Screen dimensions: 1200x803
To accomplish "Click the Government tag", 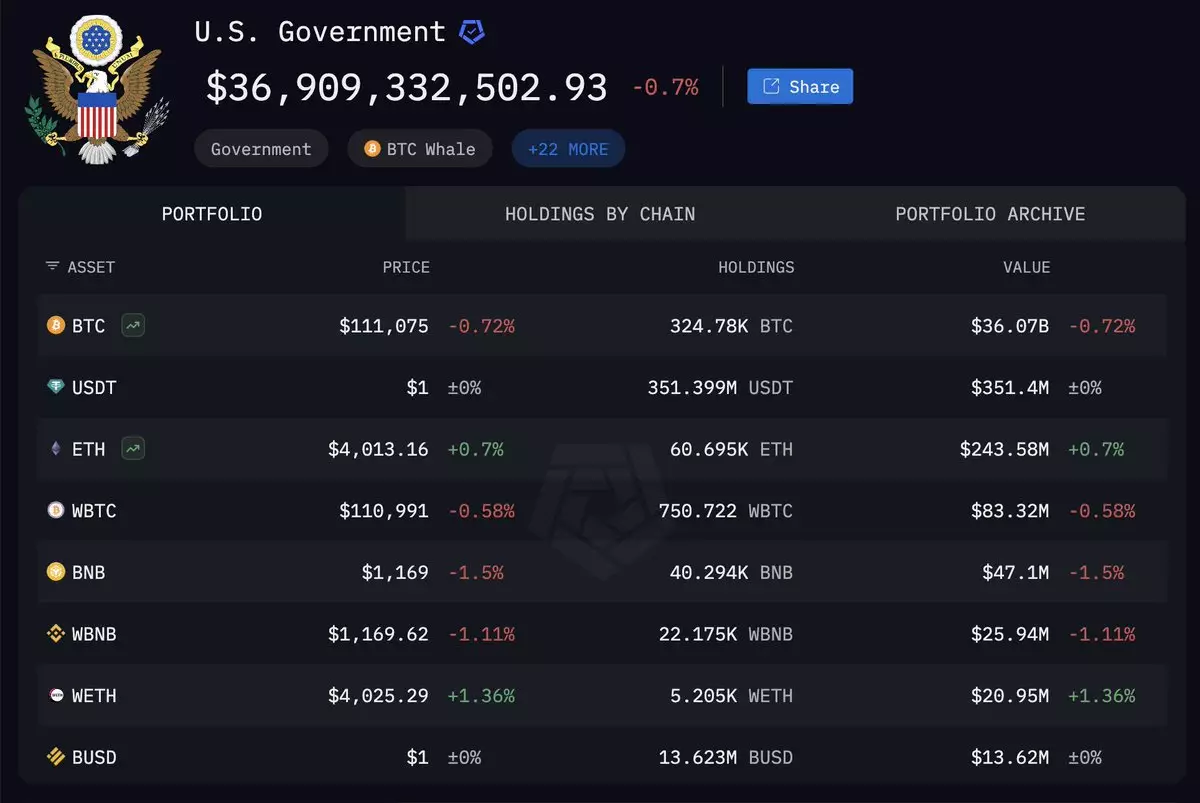I will (261, 149).
